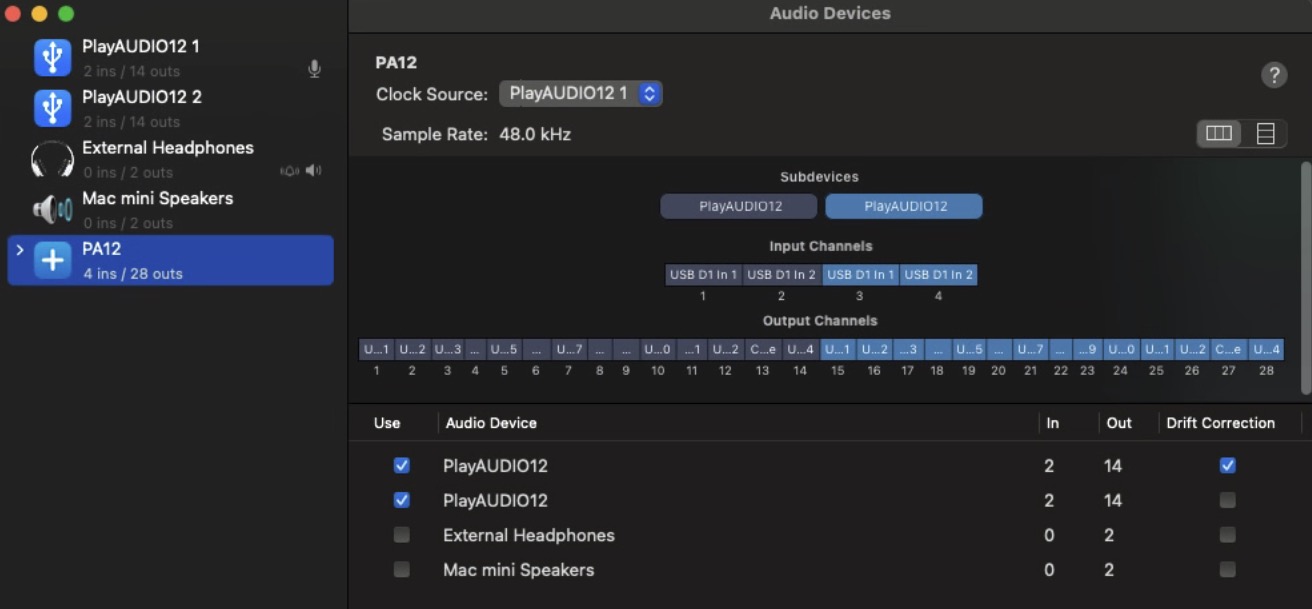Enable Use for External Headphones
Image resolution: width=1312 pixels, height=609 pixels.
(x=402, y=535)
